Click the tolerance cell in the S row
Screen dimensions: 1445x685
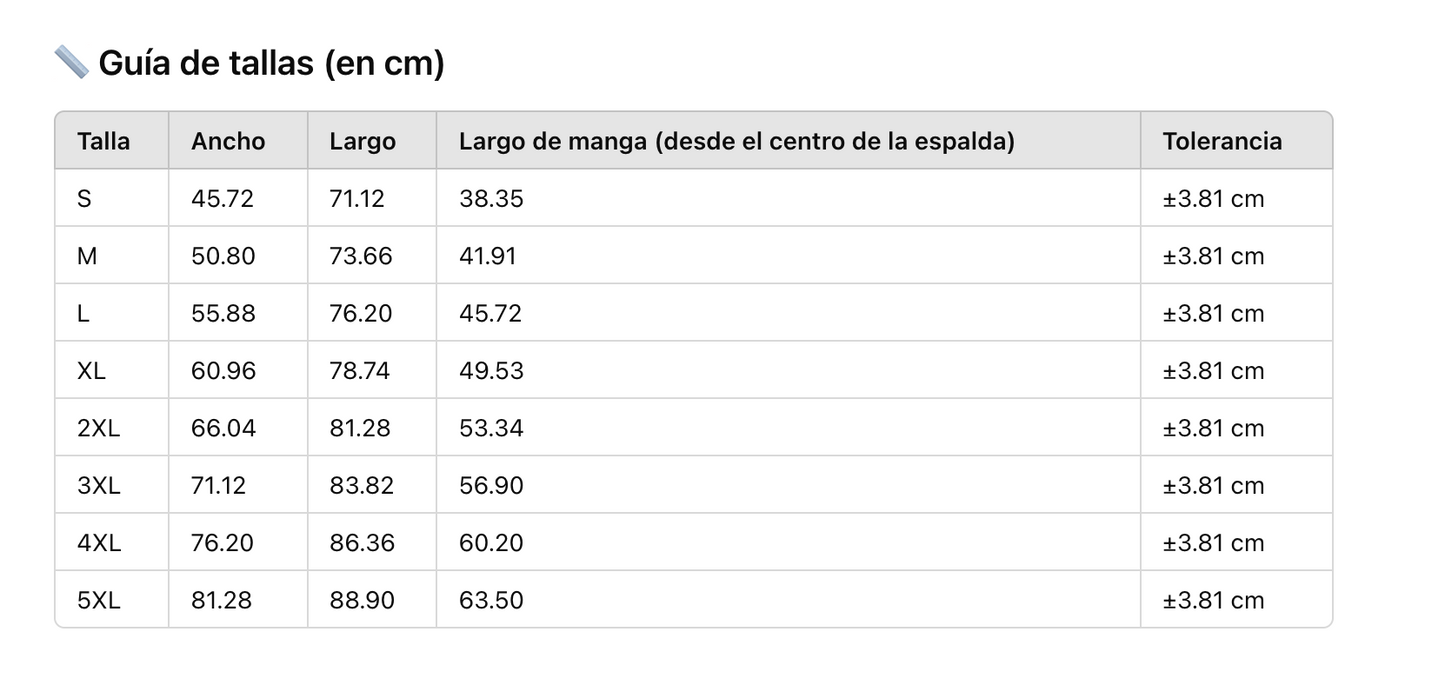[x=1213, y=199]
